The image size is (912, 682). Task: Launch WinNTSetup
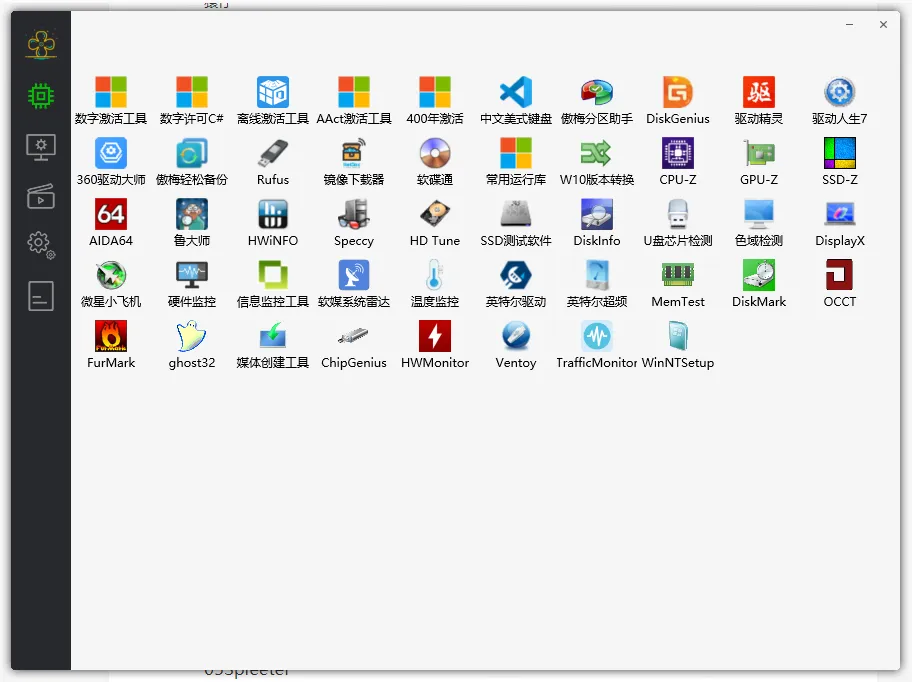[678, 336]
